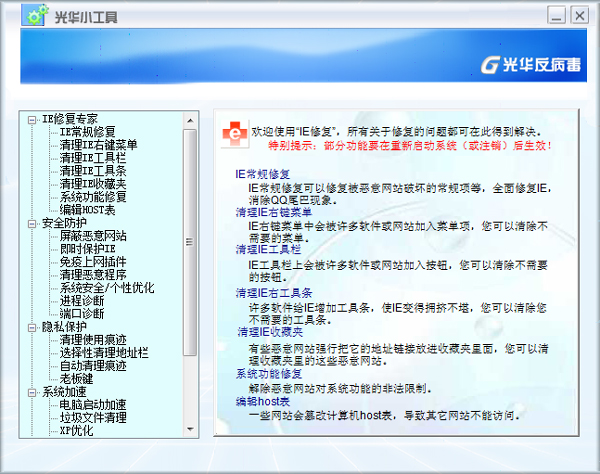Open 电脑启动加速 tree item
This screenshot has height=474, width=600.
click(93, 405)
